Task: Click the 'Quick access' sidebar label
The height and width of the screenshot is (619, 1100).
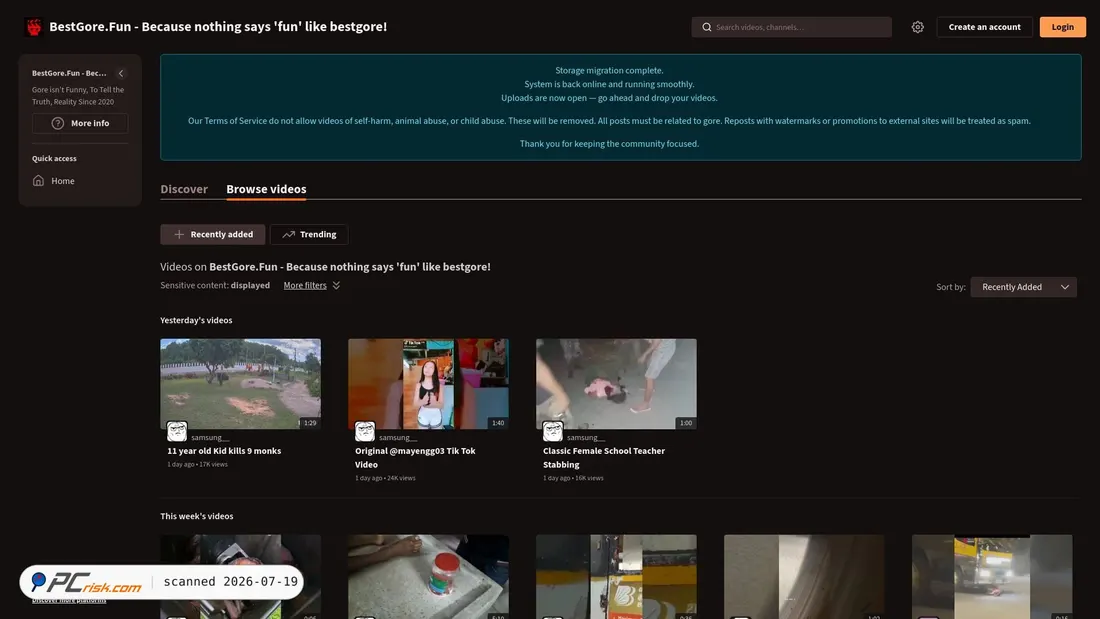Action: point(54,159)
